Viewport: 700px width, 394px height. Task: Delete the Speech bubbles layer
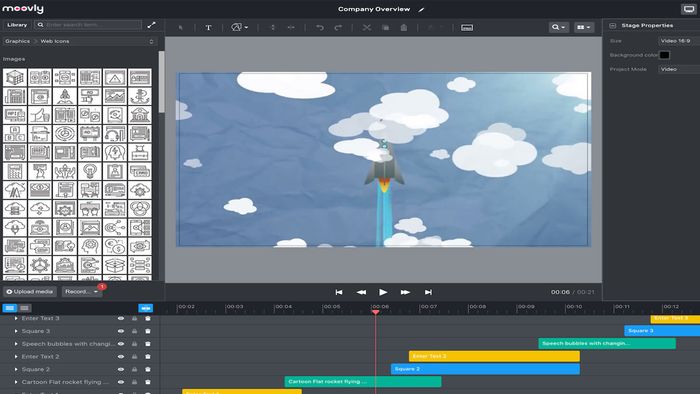click(x=148, y=344)
